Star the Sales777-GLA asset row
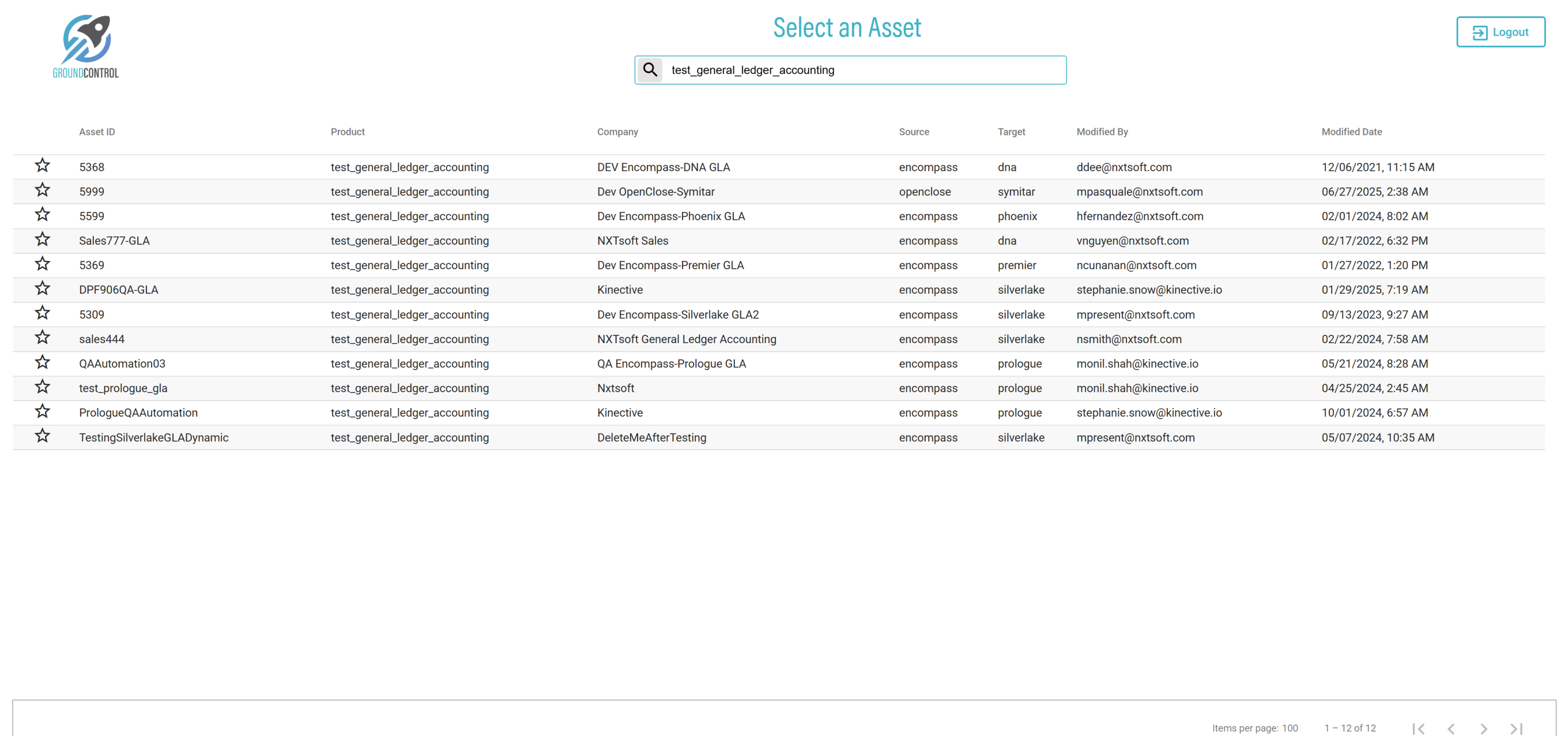 42,239
